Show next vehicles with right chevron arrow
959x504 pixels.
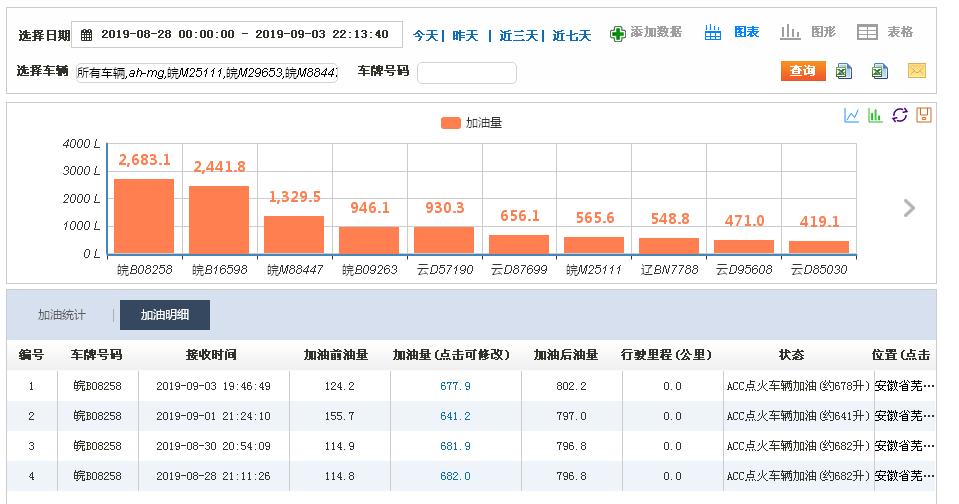[909, 208]
